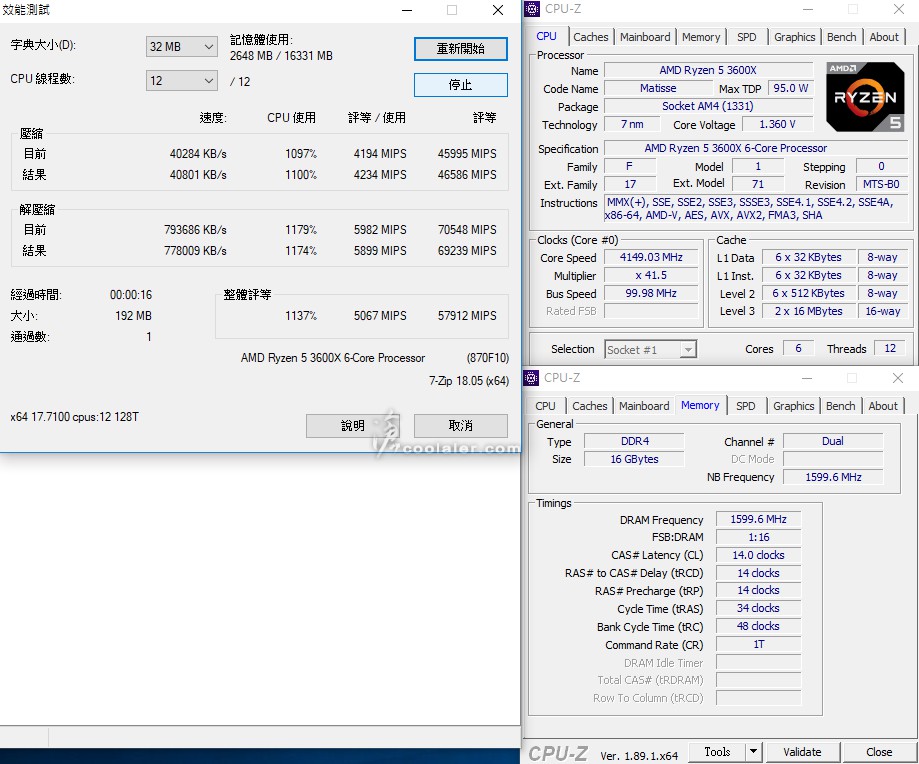This screenshot has height=764, width=919.
Task: Click the Threads count value 12
Action: pos(890,349)
